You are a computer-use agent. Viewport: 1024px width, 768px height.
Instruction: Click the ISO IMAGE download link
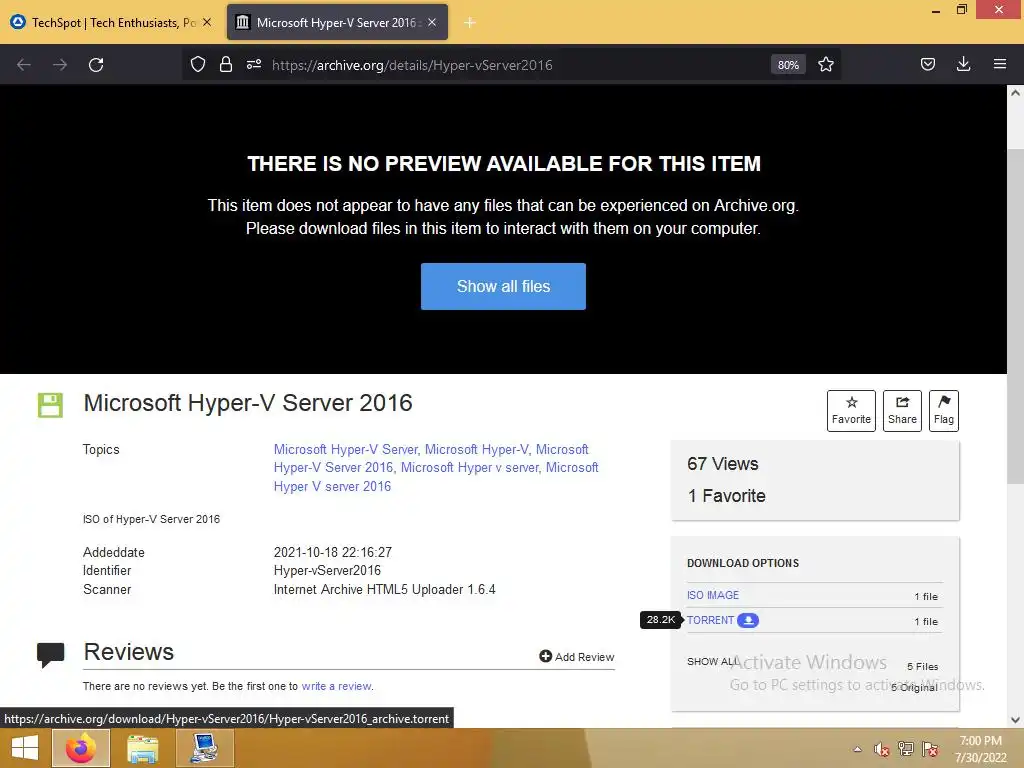712,595
